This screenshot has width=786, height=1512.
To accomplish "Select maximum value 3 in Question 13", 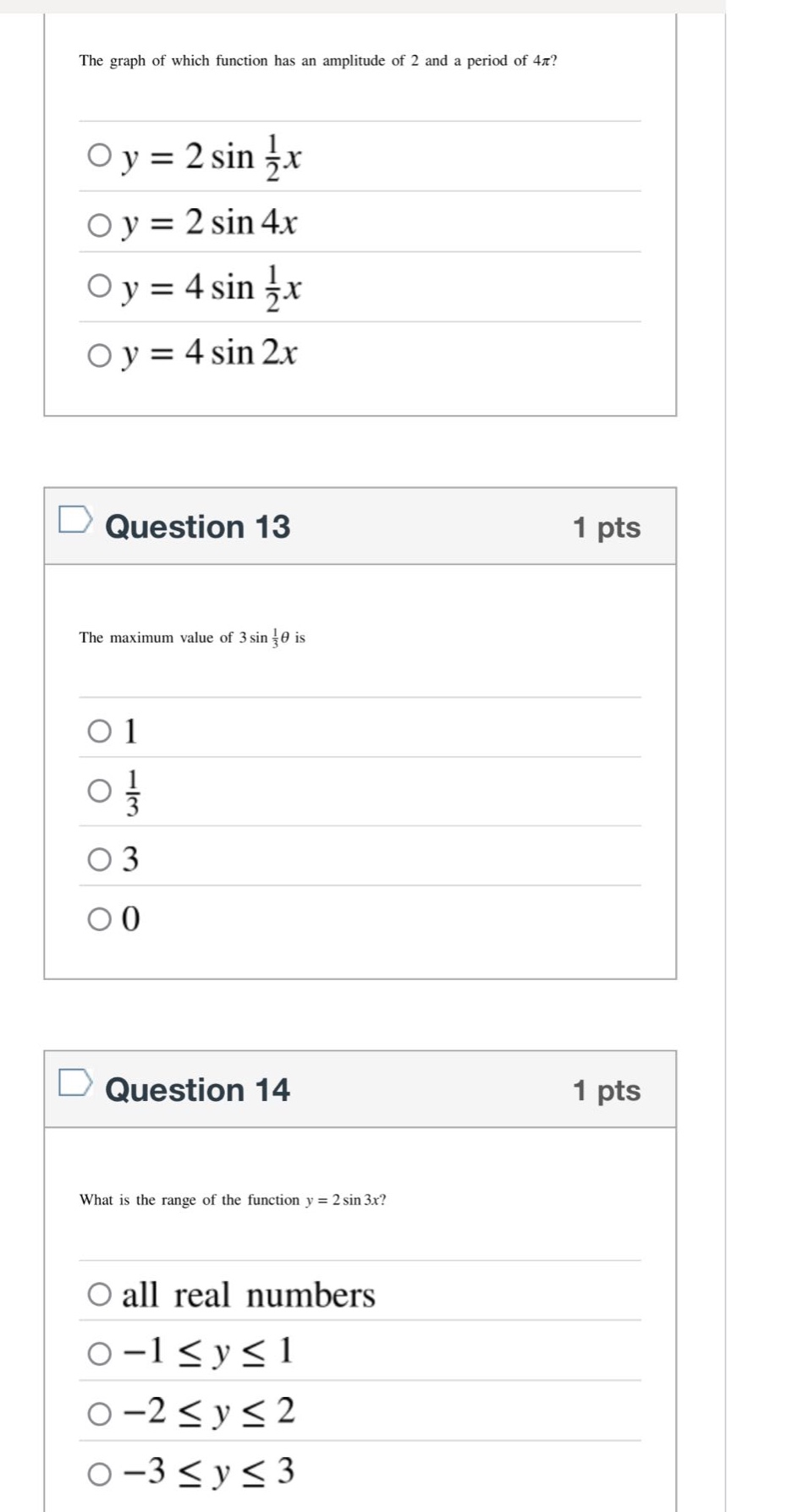I will [99, 860].
